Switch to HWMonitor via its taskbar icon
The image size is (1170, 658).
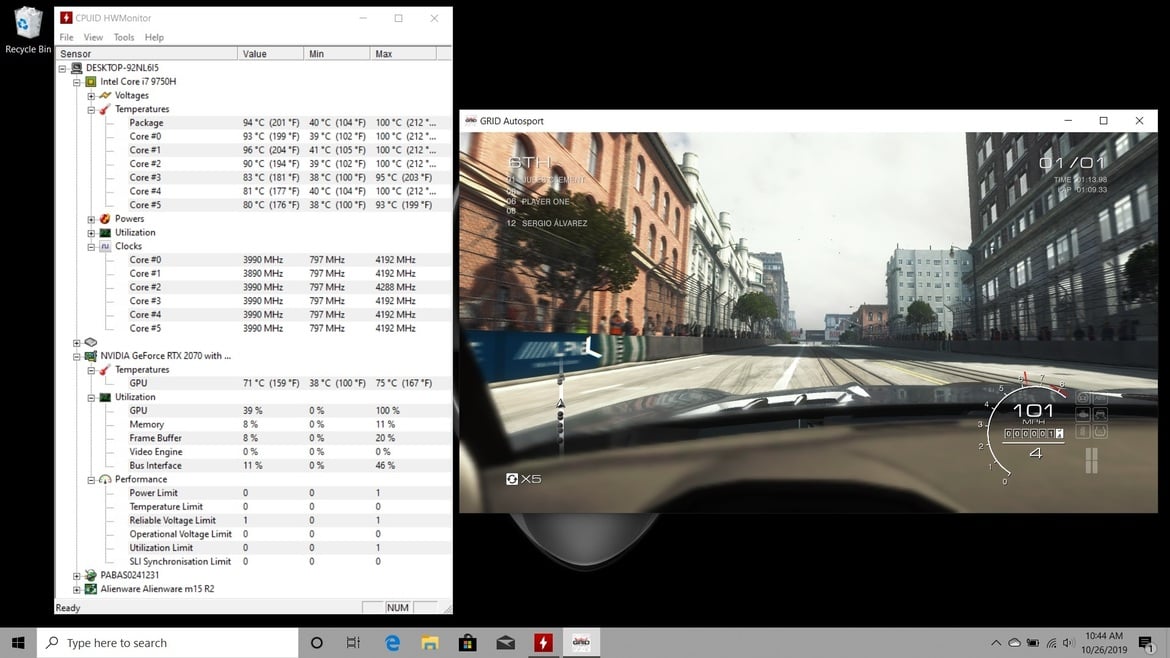tap(543, 642)
